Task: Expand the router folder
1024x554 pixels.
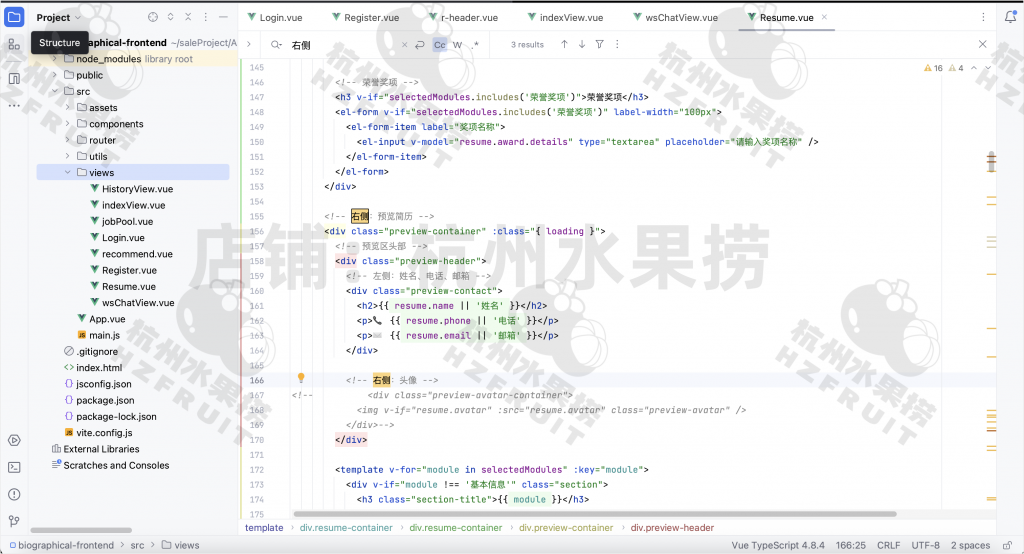Action: pyautogui.click(x=67, y=140)
